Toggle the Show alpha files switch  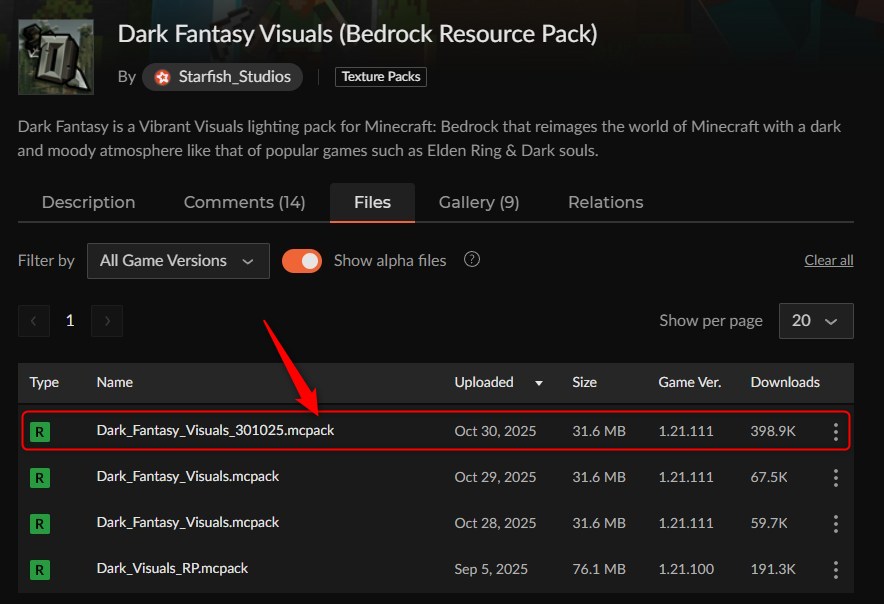point(302,261)
